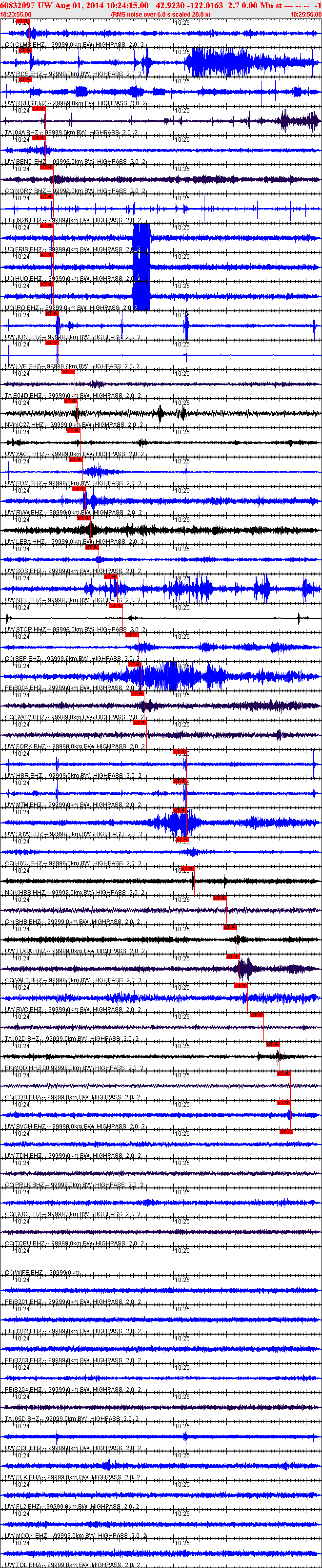Click the red pick flag on the BK MOD trace
Screen dimensions: 322x1568
click(273, 1044)
